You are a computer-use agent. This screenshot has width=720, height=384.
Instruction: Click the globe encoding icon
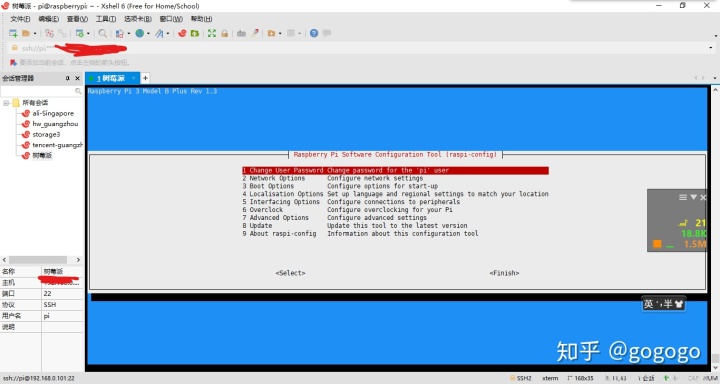point(140,33)
